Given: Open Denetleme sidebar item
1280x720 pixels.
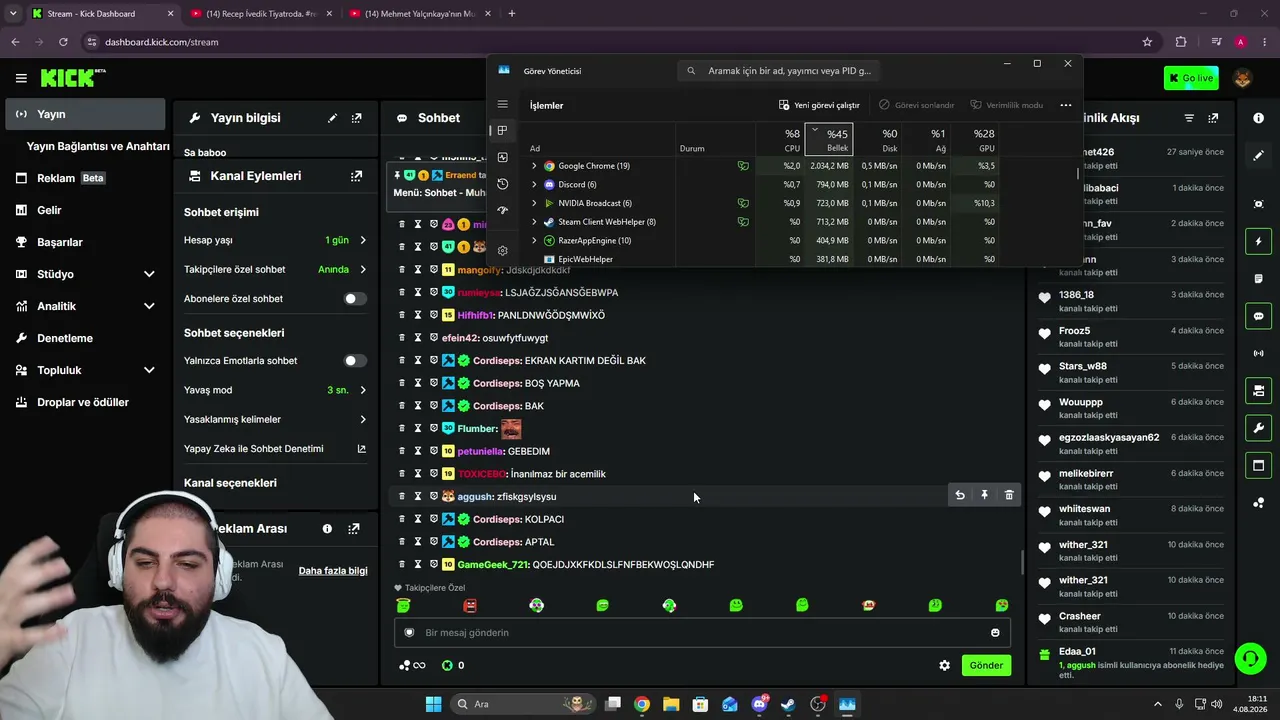Looking at the screenshot, I should point(84,338).
